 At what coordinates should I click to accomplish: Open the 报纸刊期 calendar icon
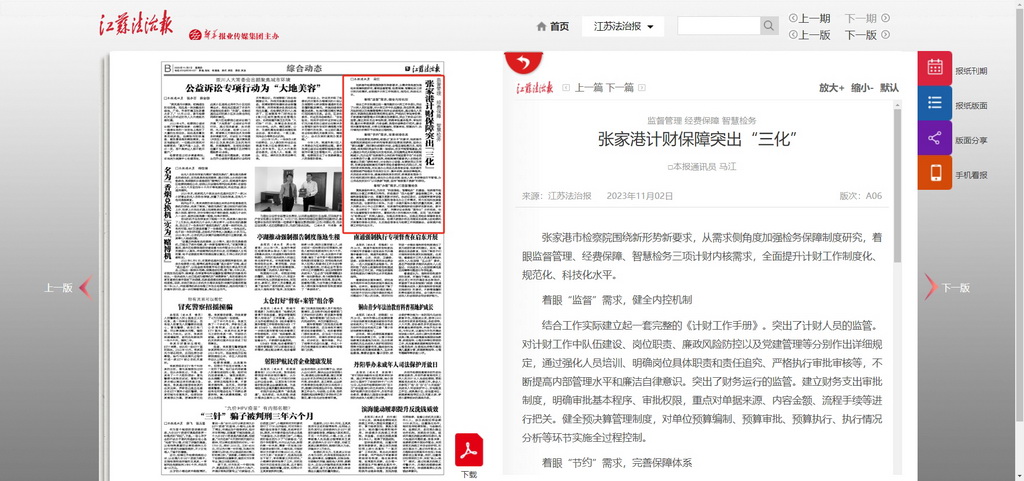pos(935,68)
